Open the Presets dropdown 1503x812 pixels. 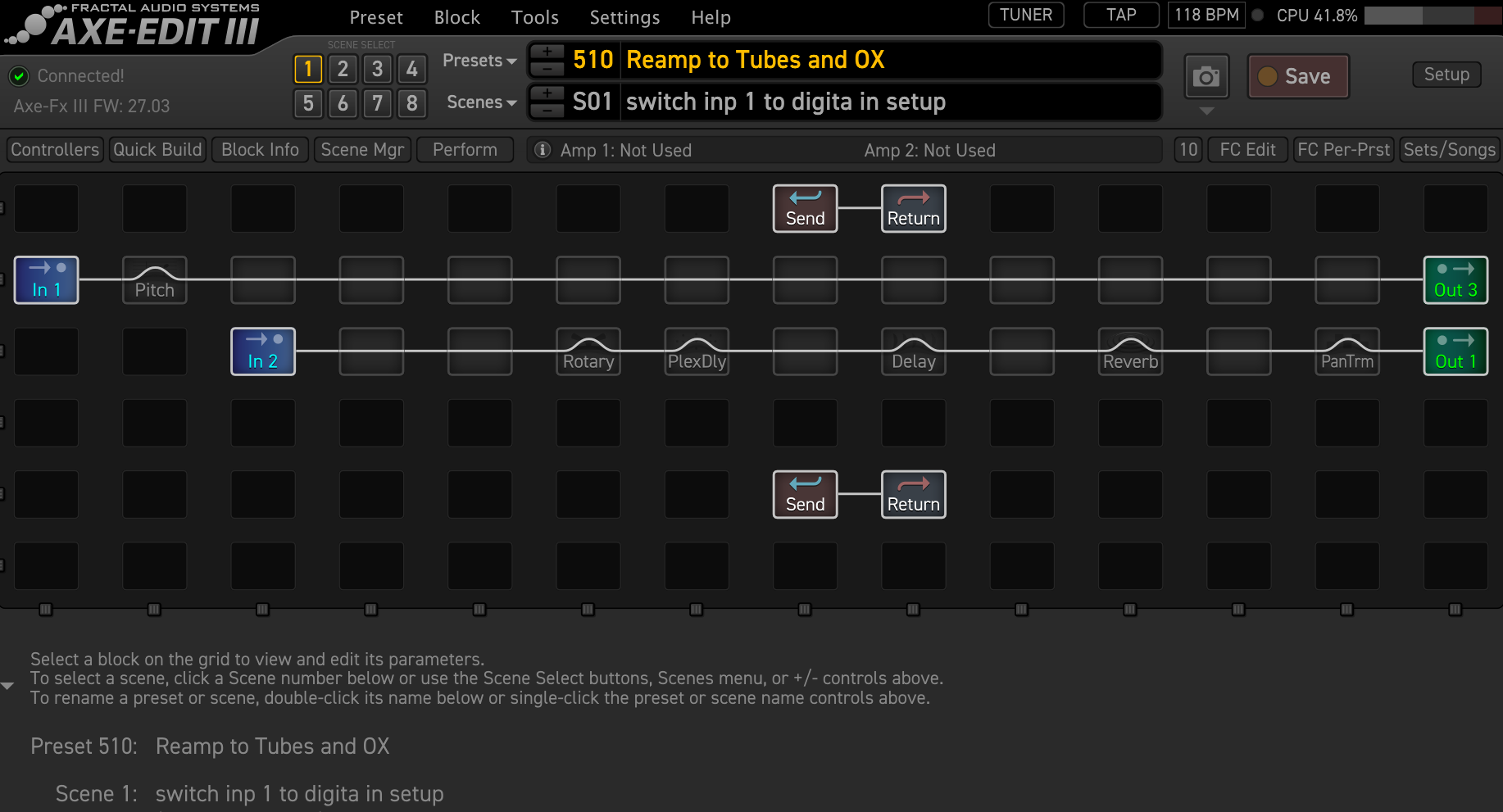(479, 61)
